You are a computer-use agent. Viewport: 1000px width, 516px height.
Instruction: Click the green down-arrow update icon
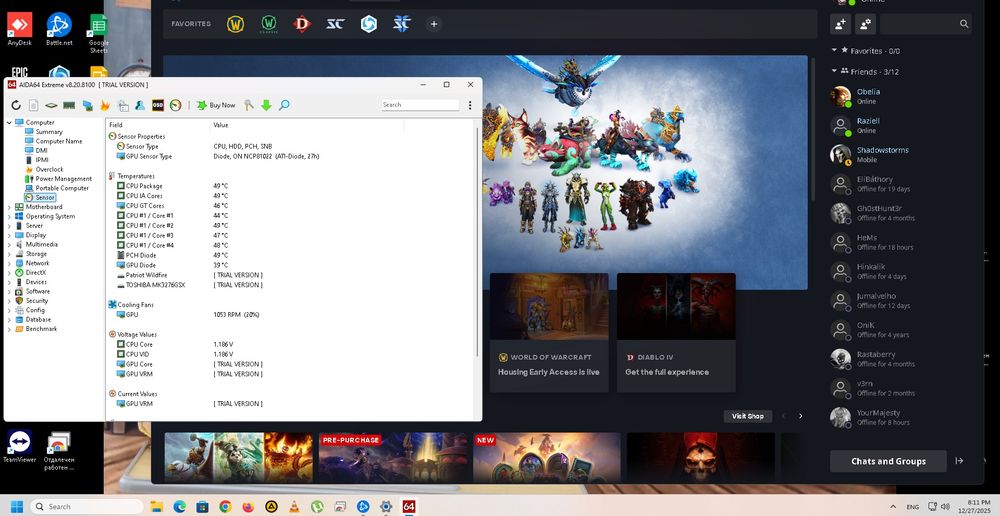tap(266, 105)
